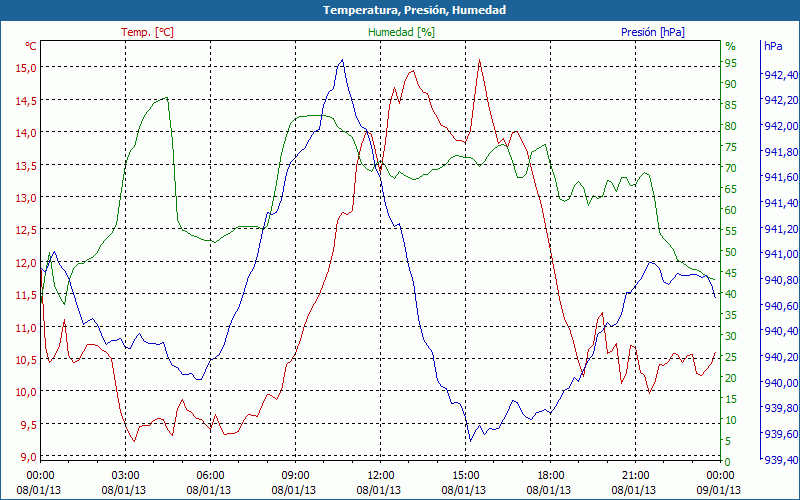
Task: Click '12,0' on the temperature axis
Action: click(27, 263)
